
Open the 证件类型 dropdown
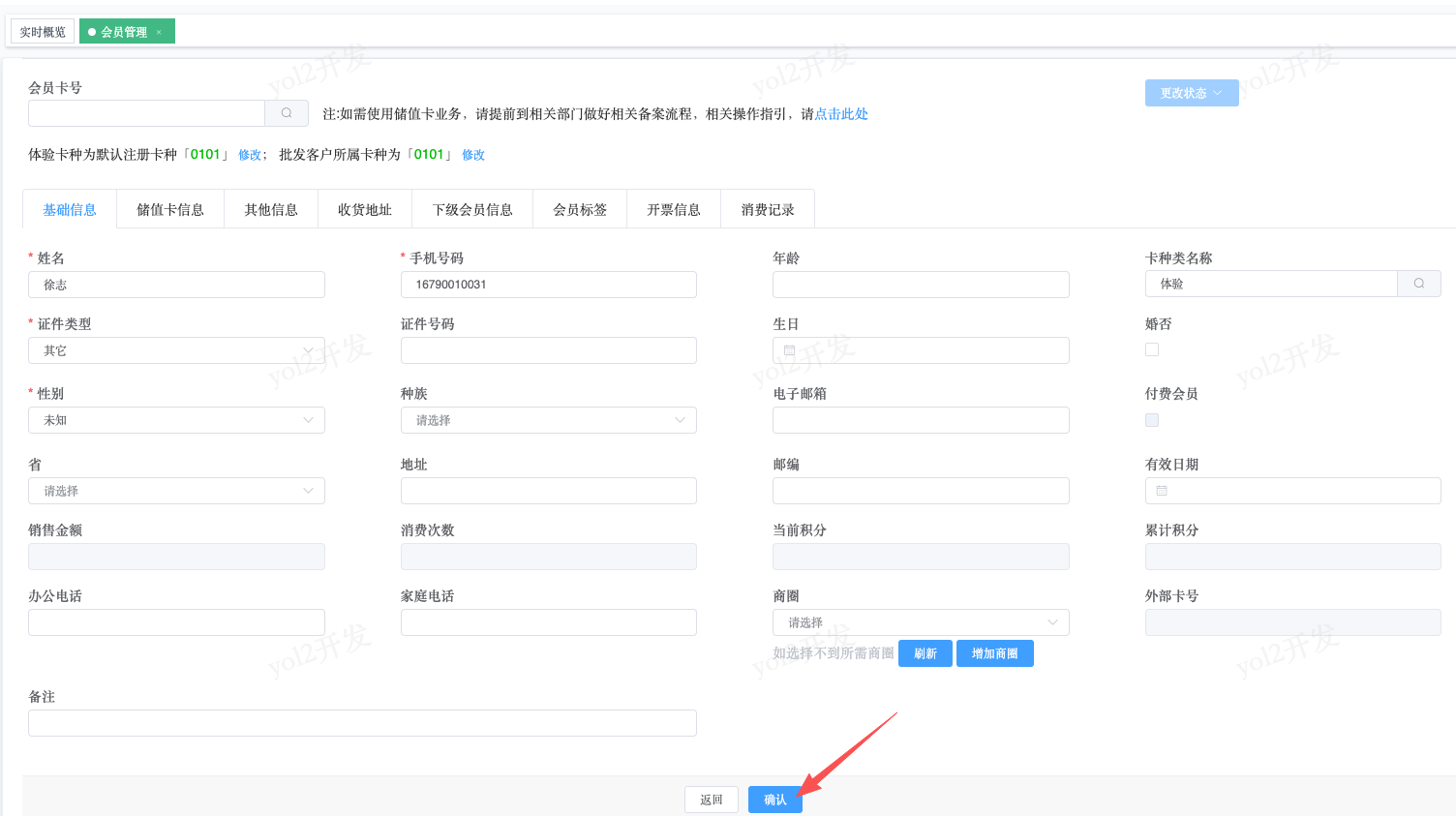point(176,350)
